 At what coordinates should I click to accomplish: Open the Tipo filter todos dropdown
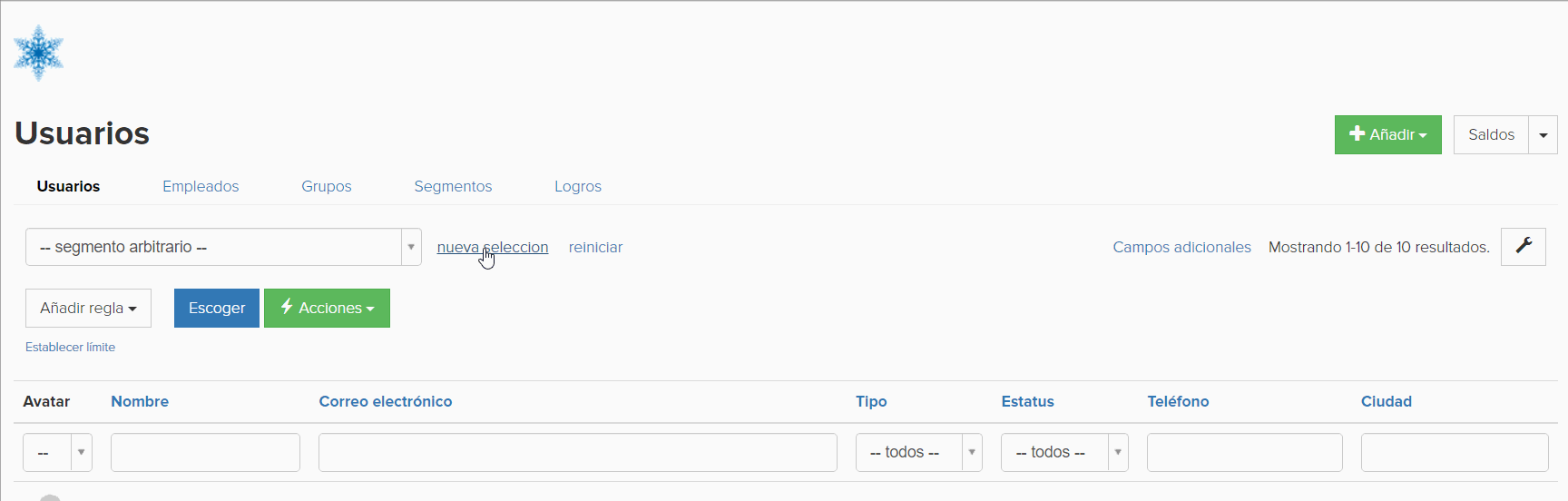[918, 452]
